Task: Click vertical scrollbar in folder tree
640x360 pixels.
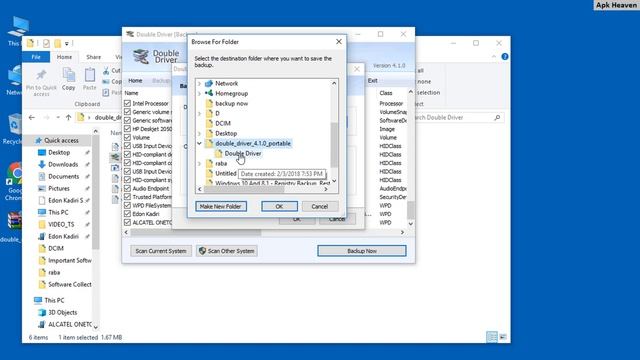Action: click(334, 144)
